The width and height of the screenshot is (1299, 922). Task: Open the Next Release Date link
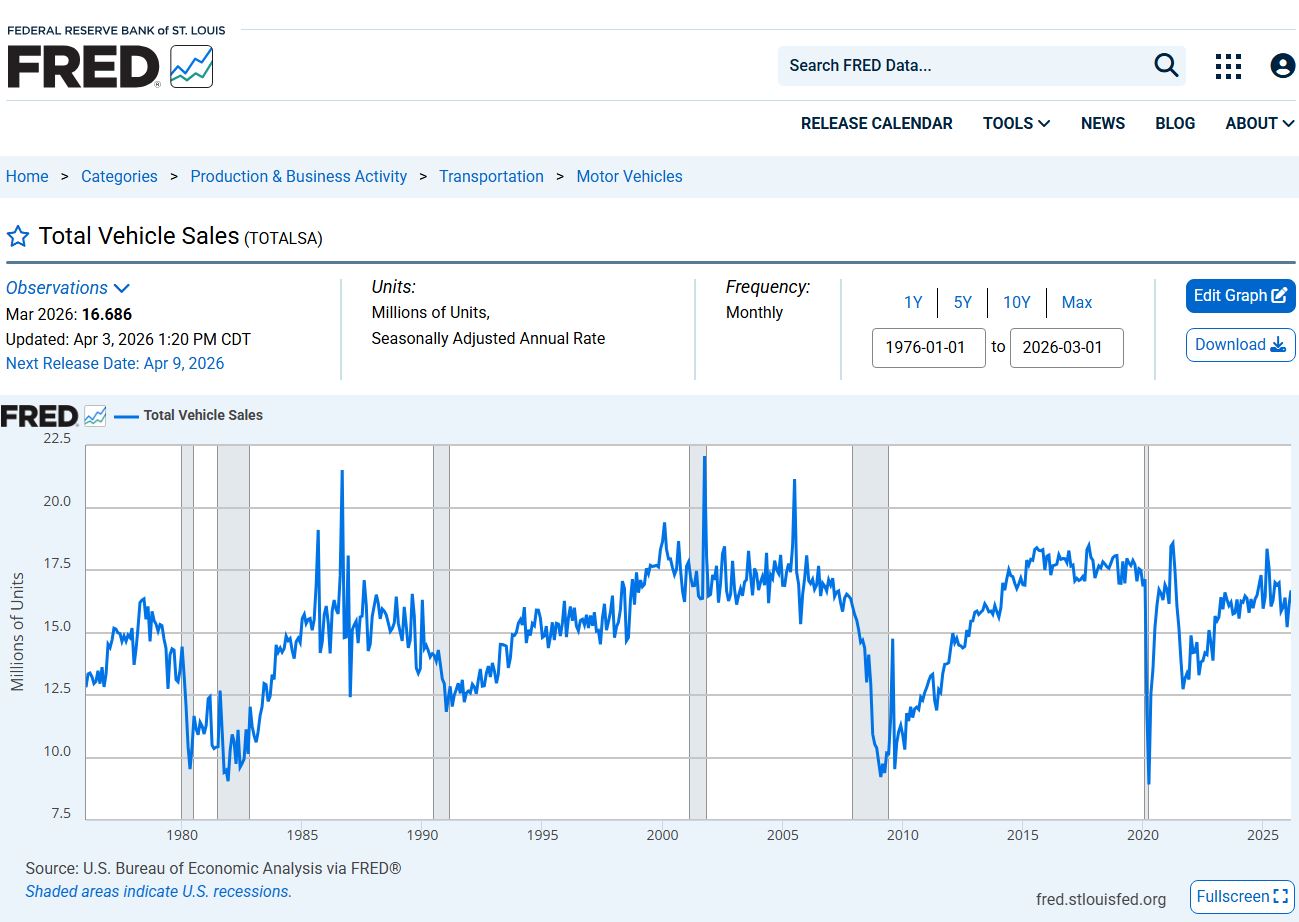tap(115, 363)
